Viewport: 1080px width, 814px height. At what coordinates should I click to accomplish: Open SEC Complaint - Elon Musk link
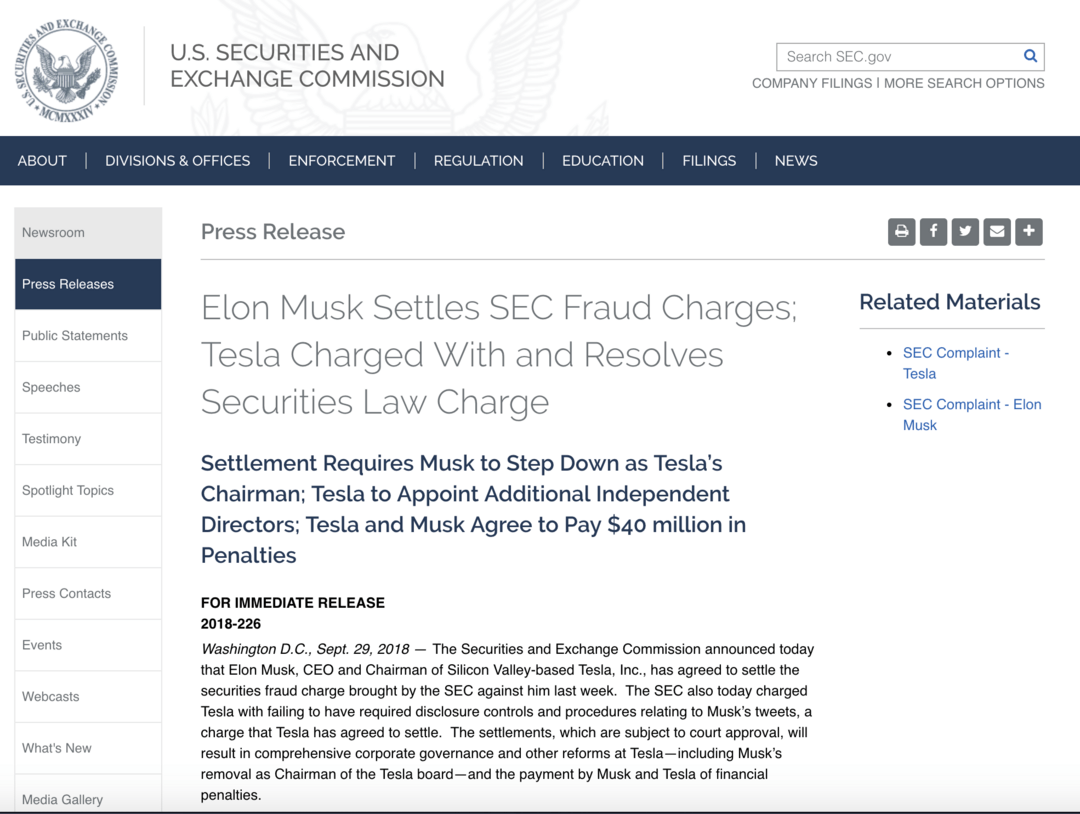coord(972,415)
